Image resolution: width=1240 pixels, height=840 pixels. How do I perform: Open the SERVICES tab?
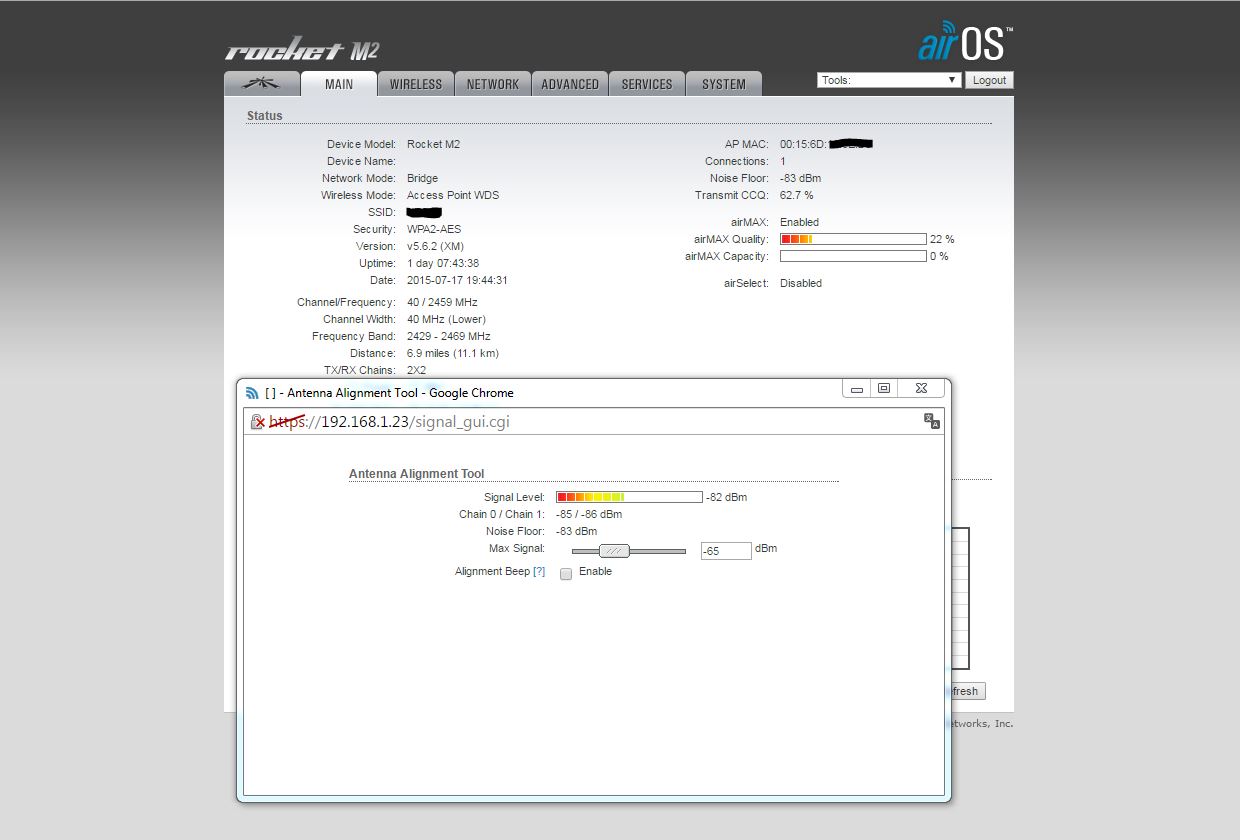point(647,84)
